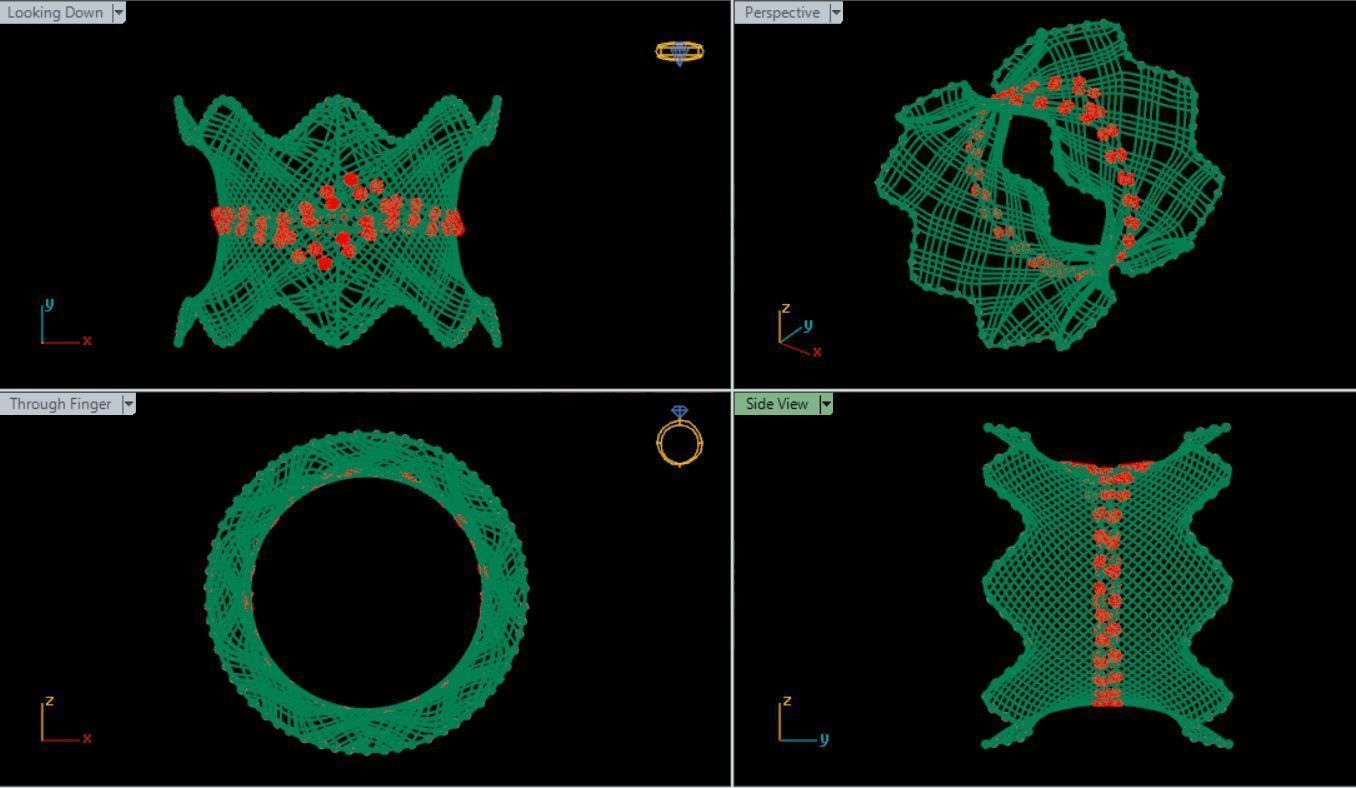Click the Perspective viewport label
The width and height of the screenshot is (1356, 788).
(782, 13)
